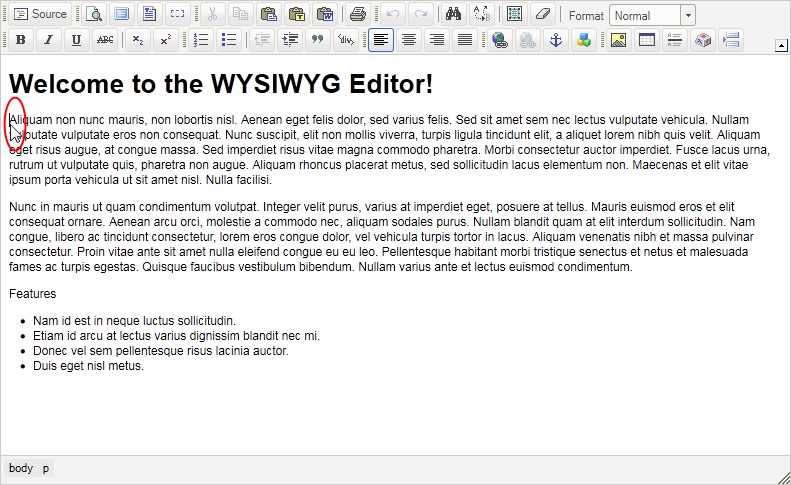Viewport: 791px width, 485px height.
Task: Click list item 'Duis eget nisl metus.'
Action: click(x=88, y=366)
